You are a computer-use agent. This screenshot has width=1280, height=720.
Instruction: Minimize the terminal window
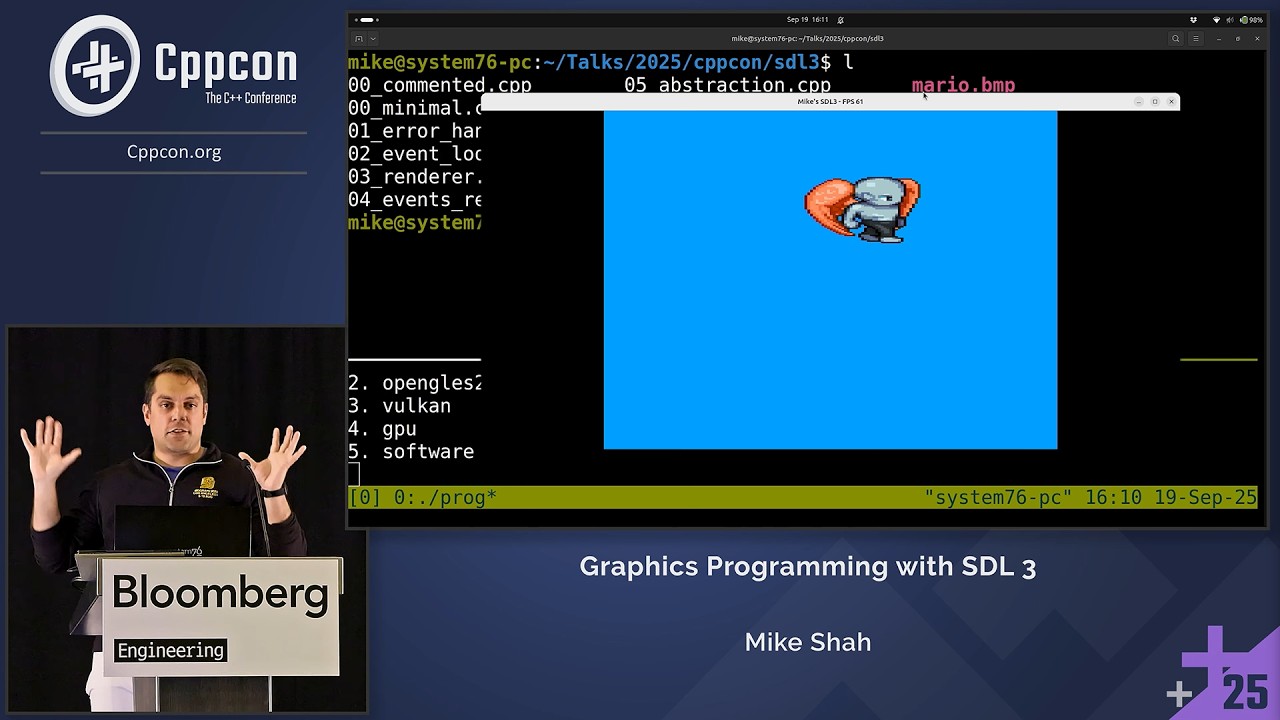tap(1219, 39)
